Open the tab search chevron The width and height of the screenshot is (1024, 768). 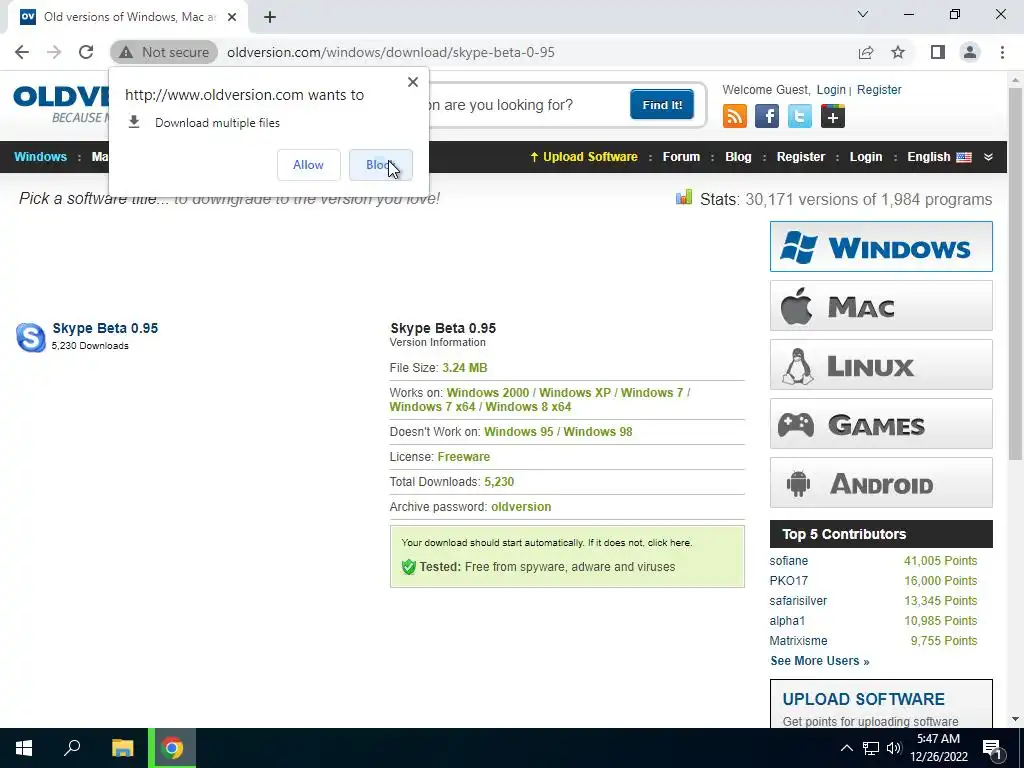coord(863,14)
